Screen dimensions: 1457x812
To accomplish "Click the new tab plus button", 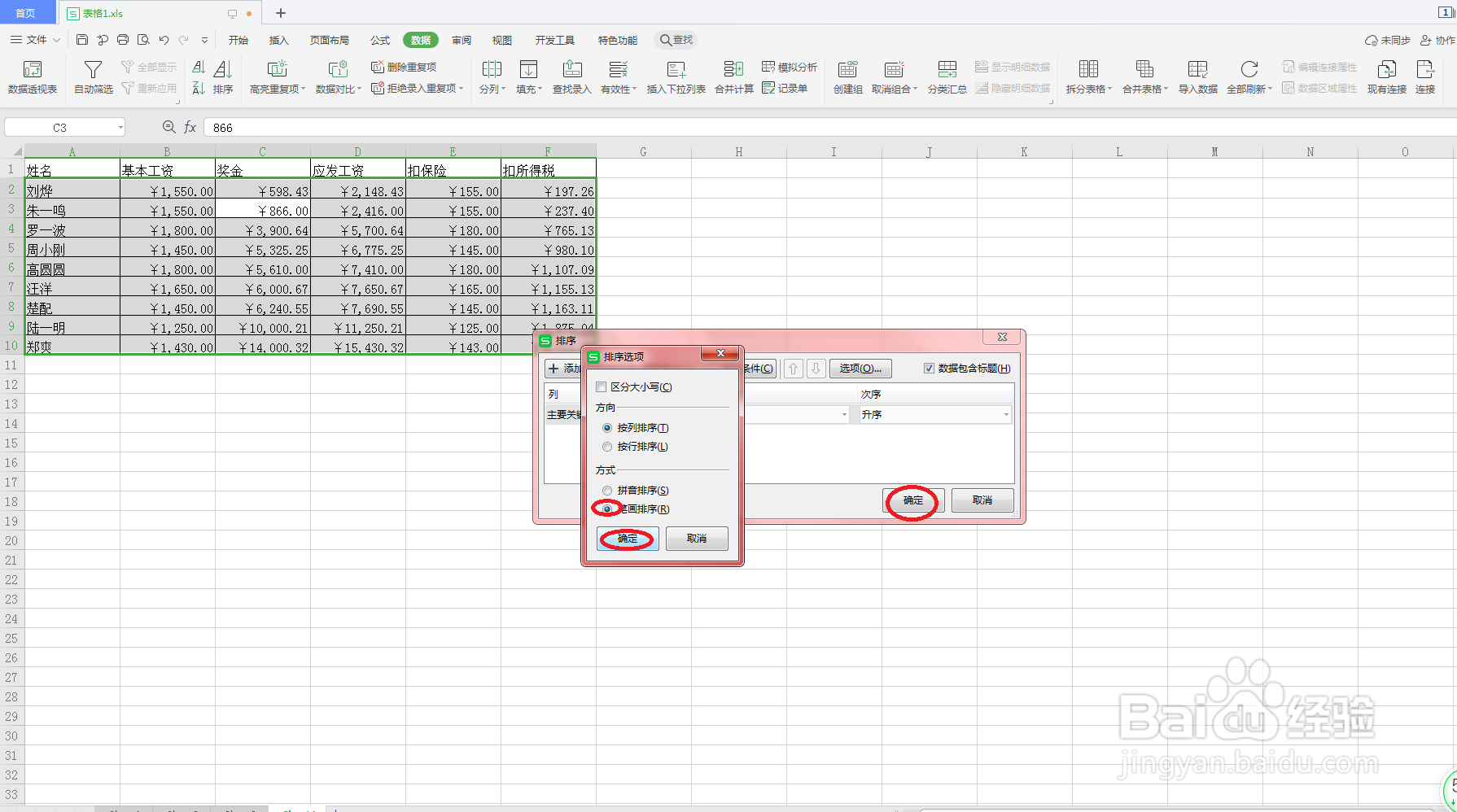I will tap(281, 13).
